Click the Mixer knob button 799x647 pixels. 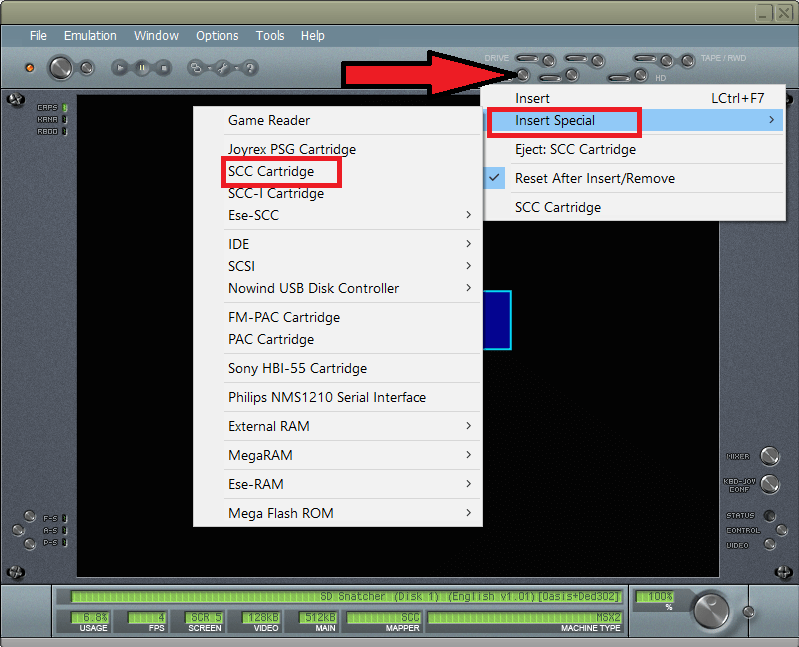tap(769, 457)
